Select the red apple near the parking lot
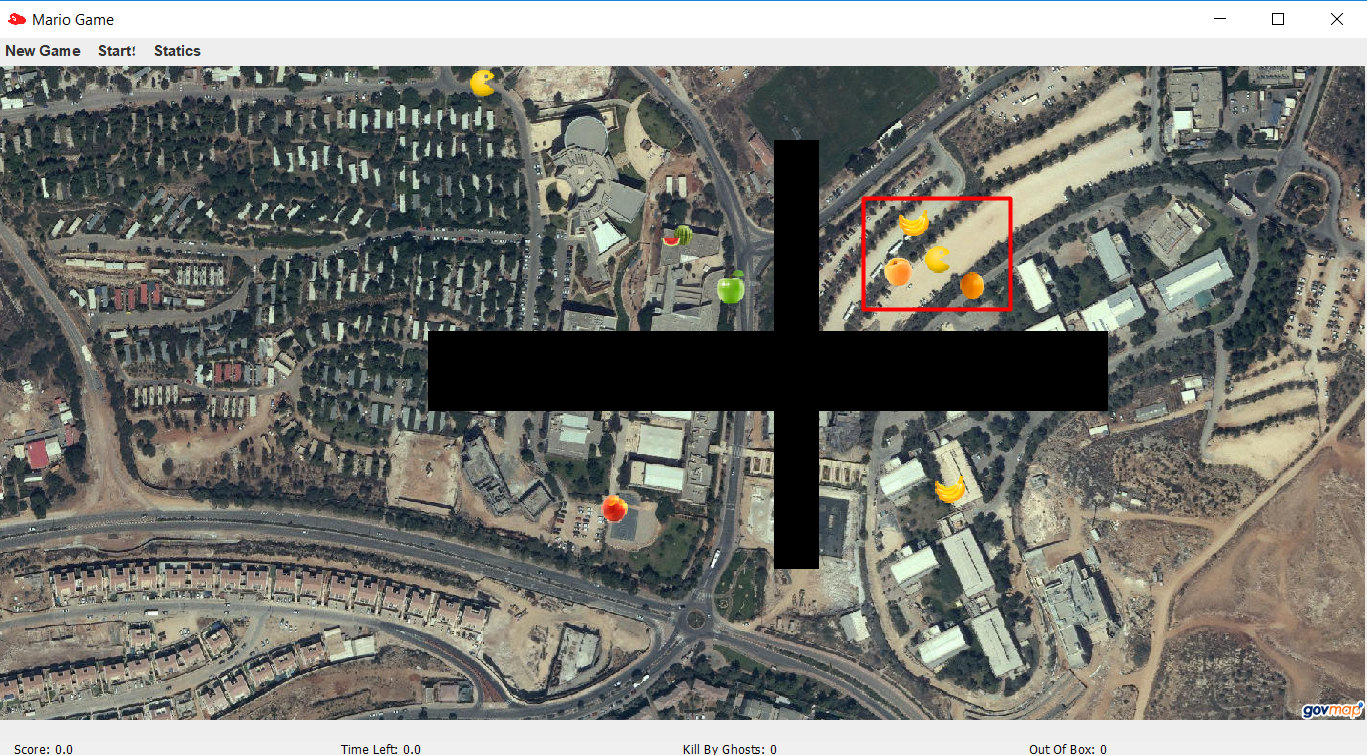Image resolution: width=1367 pixels, height=755 pixels. (615, 509)
